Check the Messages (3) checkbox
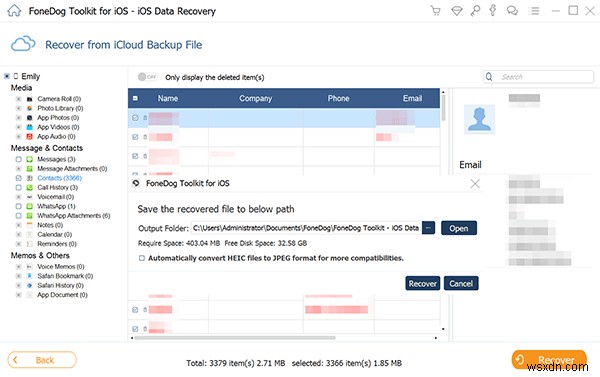Viewport: 600px width, 377px height. [18, 159]
